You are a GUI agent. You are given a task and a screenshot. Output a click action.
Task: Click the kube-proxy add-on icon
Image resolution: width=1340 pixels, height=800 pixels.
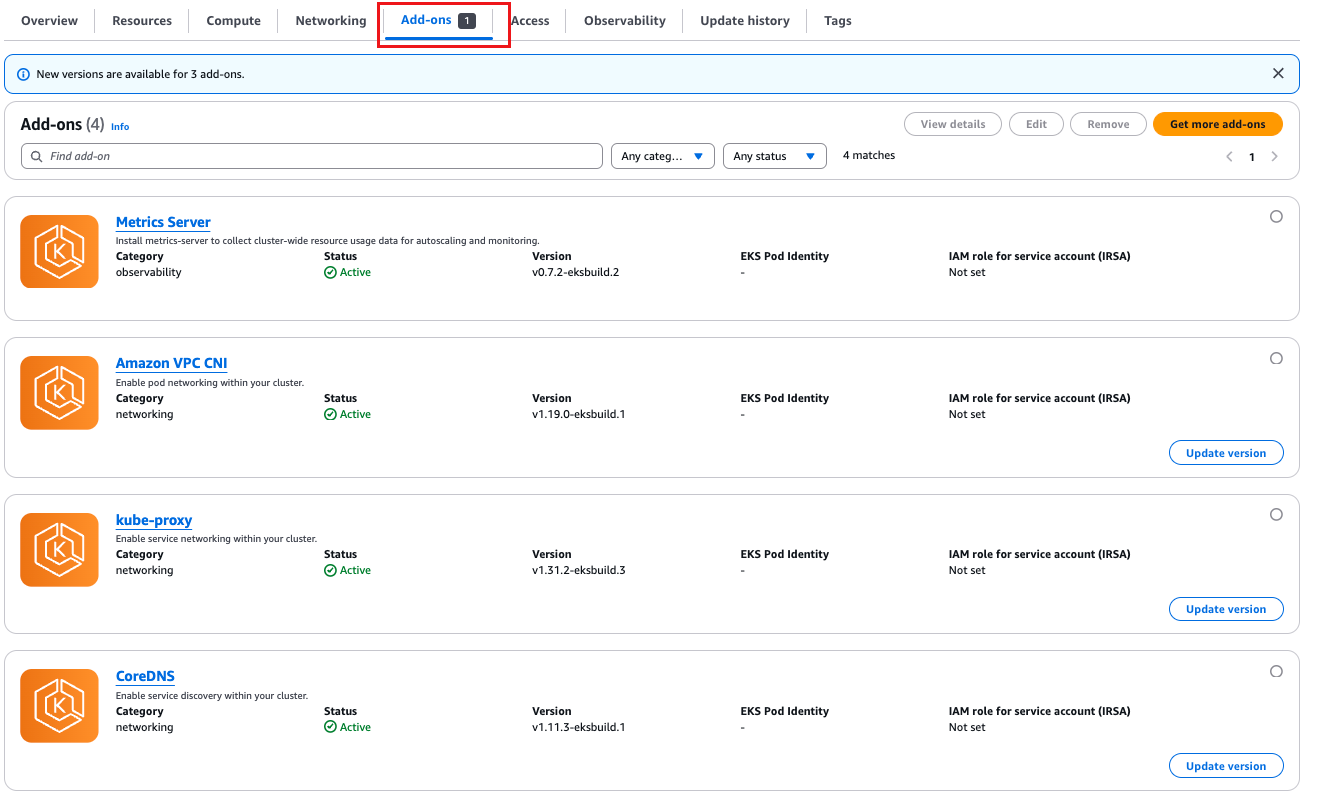[59, 549]
